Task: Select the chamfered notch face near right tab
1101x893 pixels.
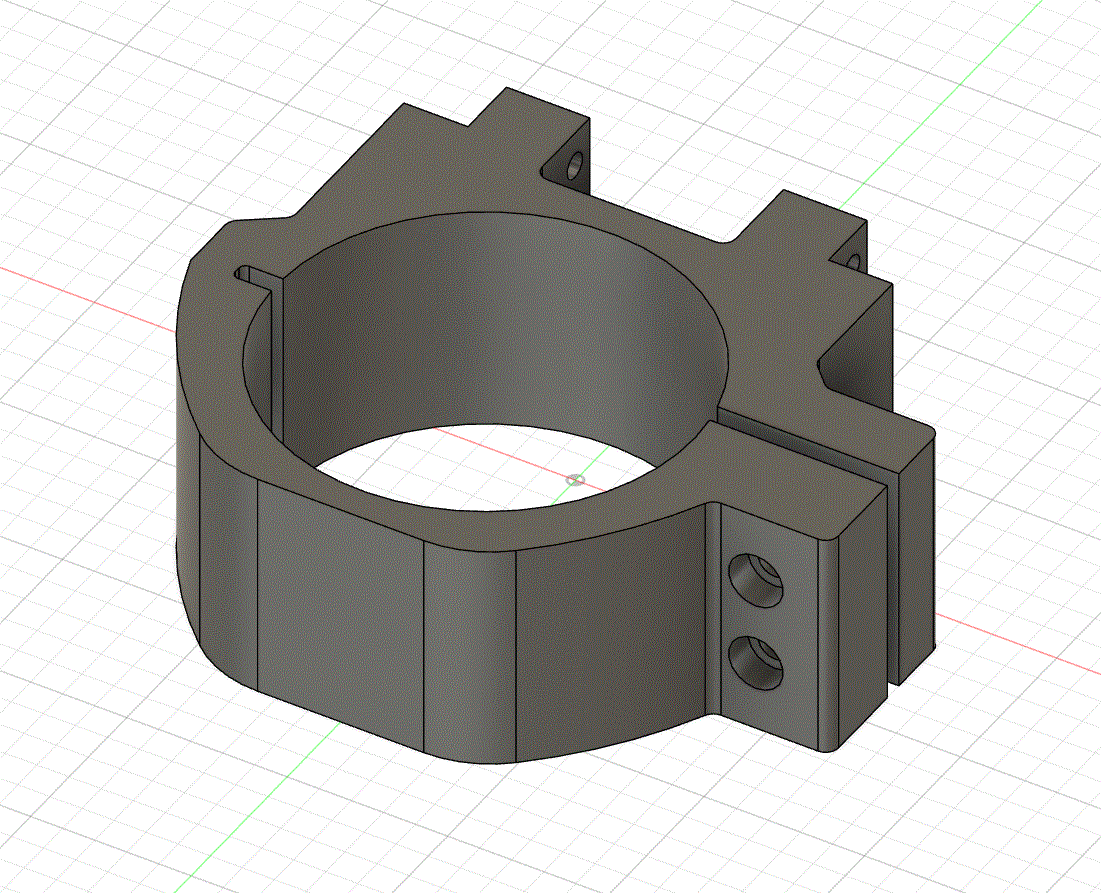Action: [855, 370]
